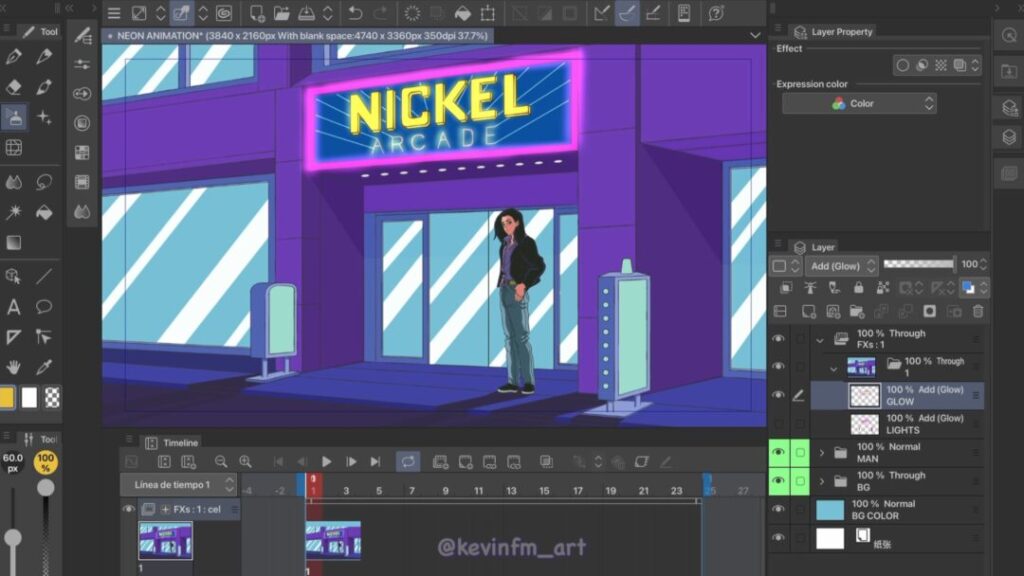Viewport: 1024px width, 576px height.
Task: Click the hamburger menu icon in top bar
Action: pos(114,13)
